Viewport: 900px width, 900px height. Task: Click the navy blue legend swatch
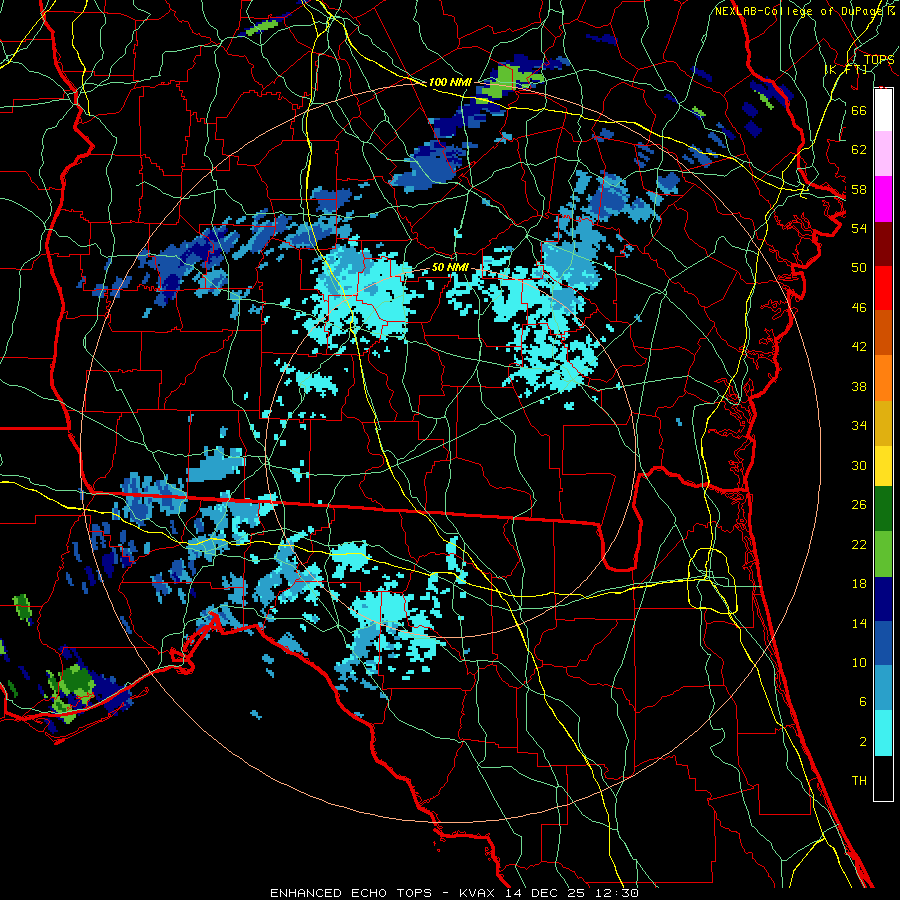(883, 599)
